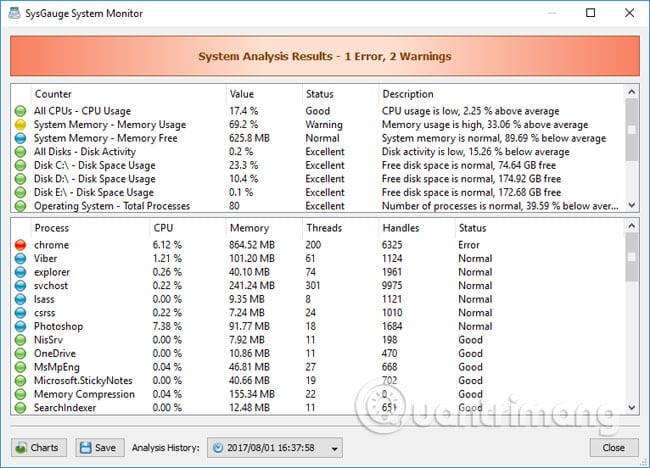The image size is (650, 468).
Task: Click the green icon for Microsoft.StickyNotes process
Action: point(20,381)
